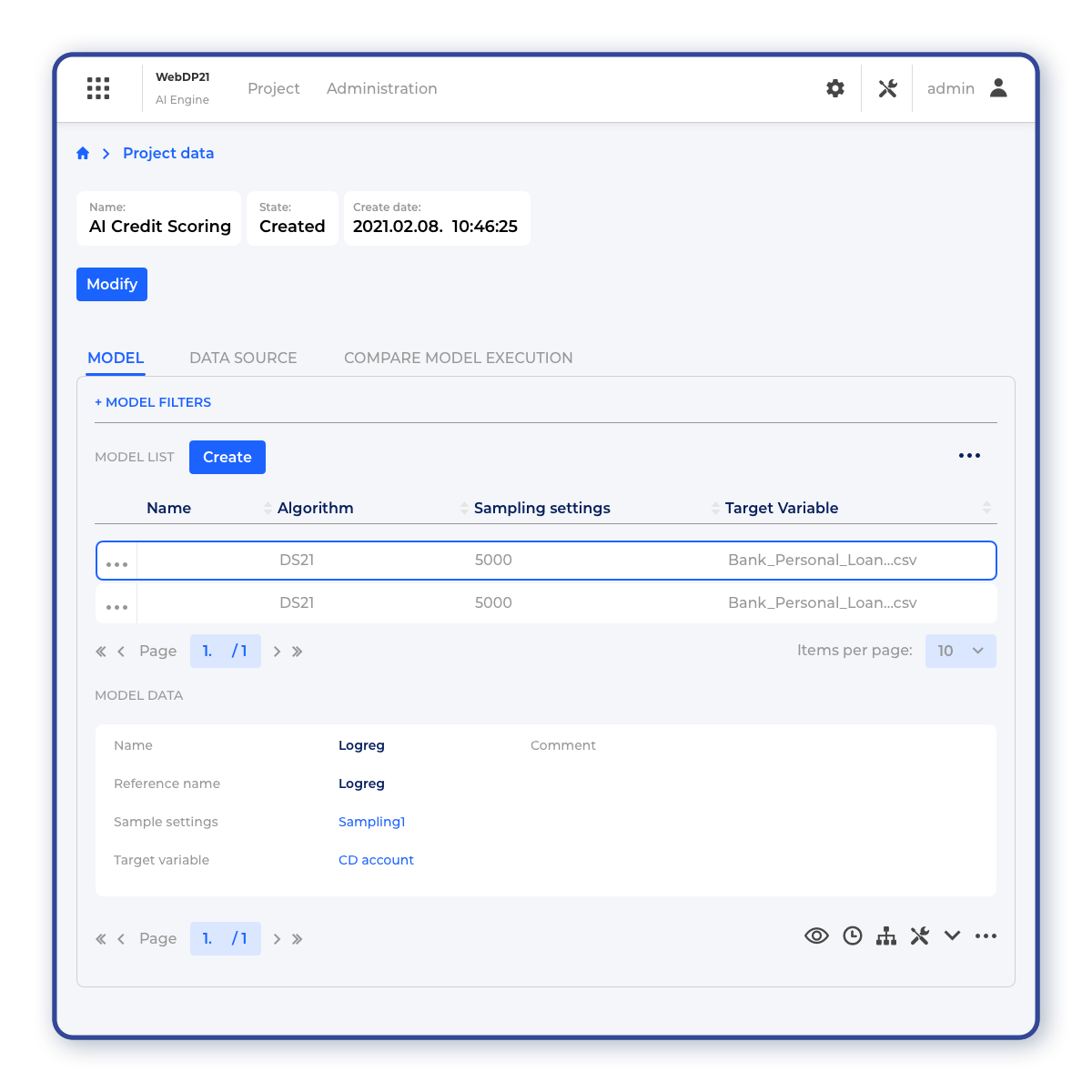Click the clock history icon
The image size is (1092, 1092).
click(853, 936)
